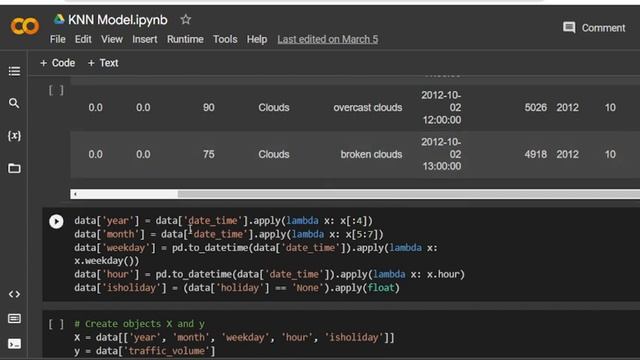Viewport: 640px width, 360px height.
Task: Open the Files sidebar panel
Action: pos(14,168)
